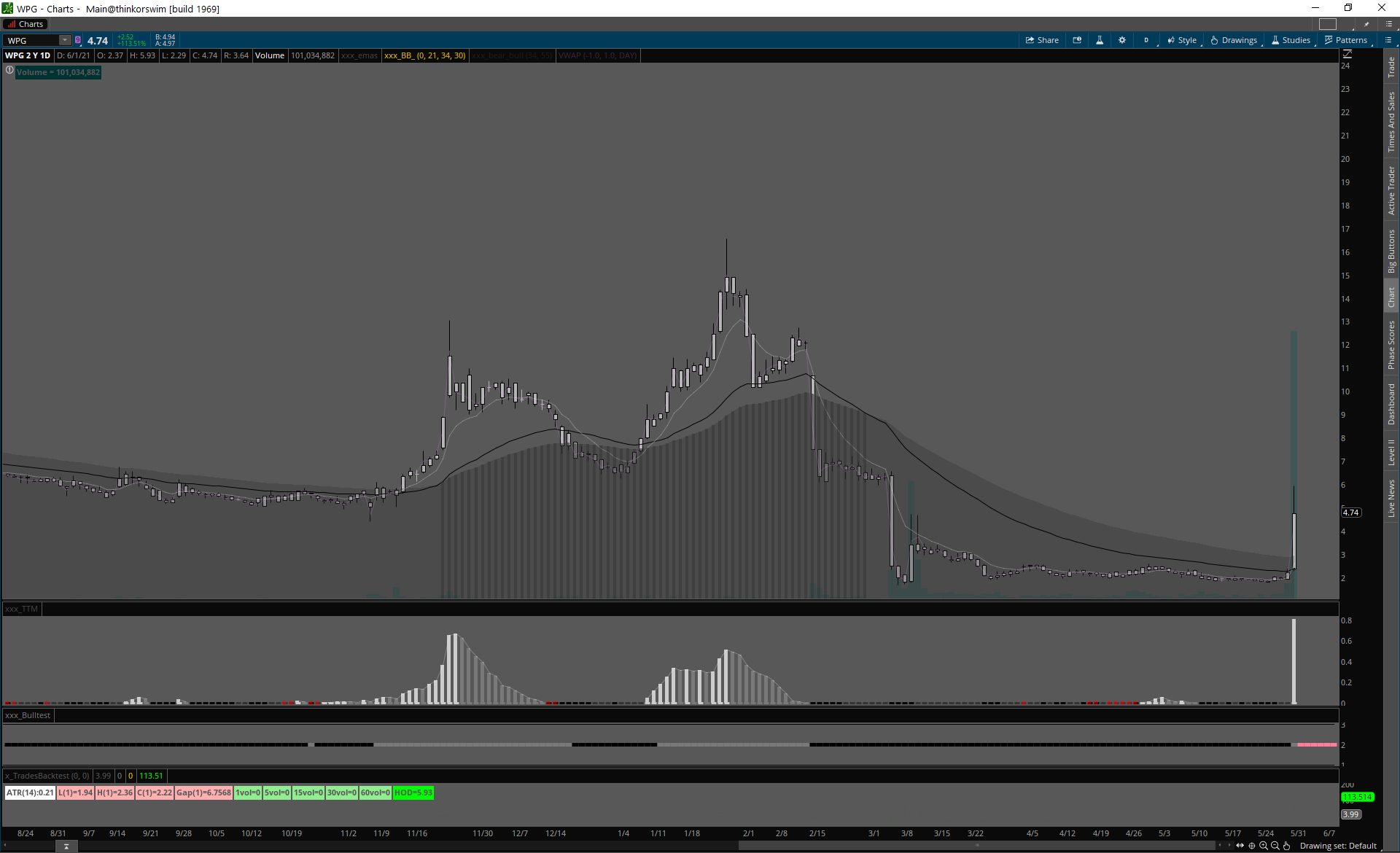Click the Drawing set: Default selector

click(x=1338, y=846)
